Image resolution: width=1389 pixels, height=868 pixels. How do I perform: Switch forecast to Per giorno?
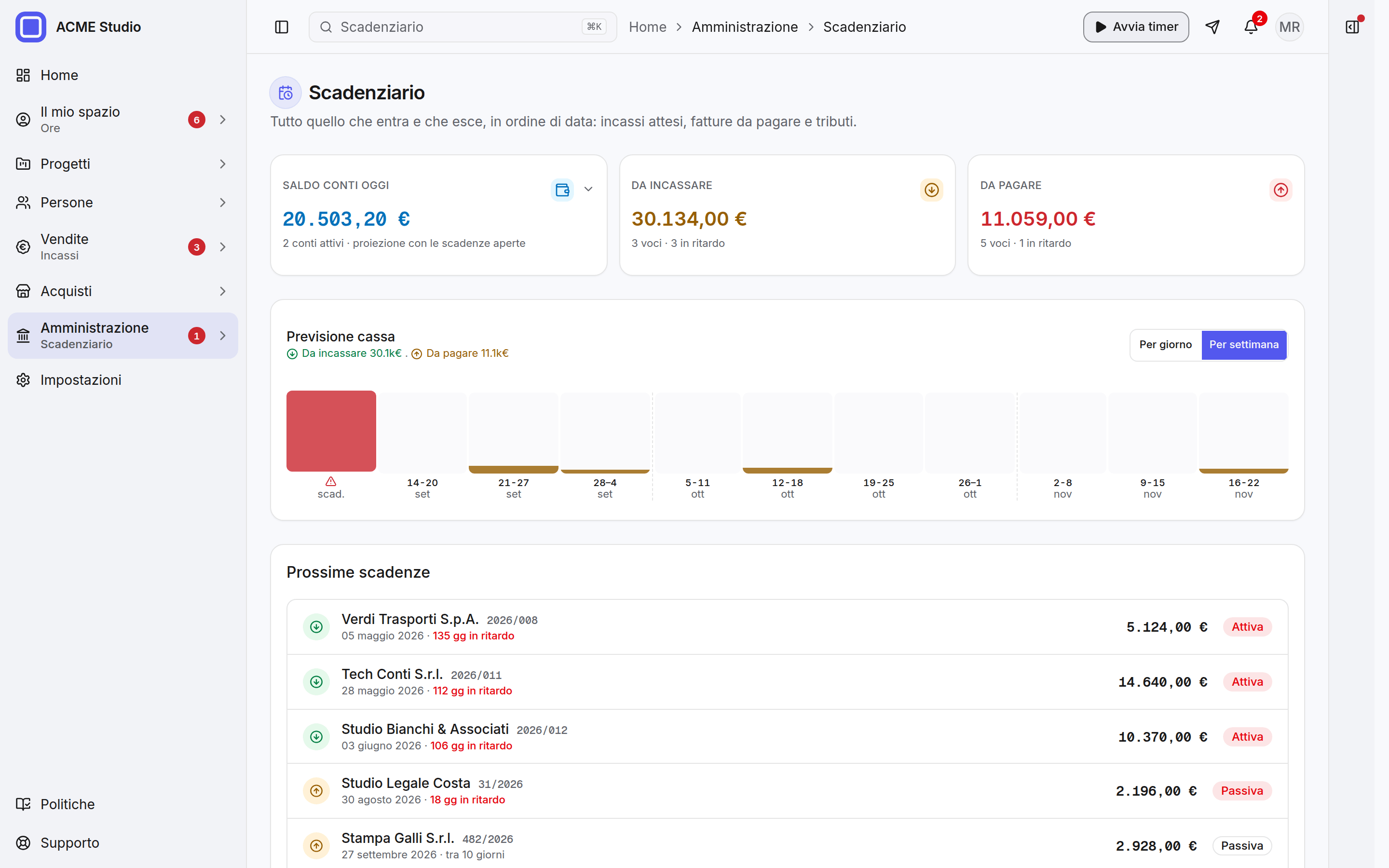(1165, 344)
